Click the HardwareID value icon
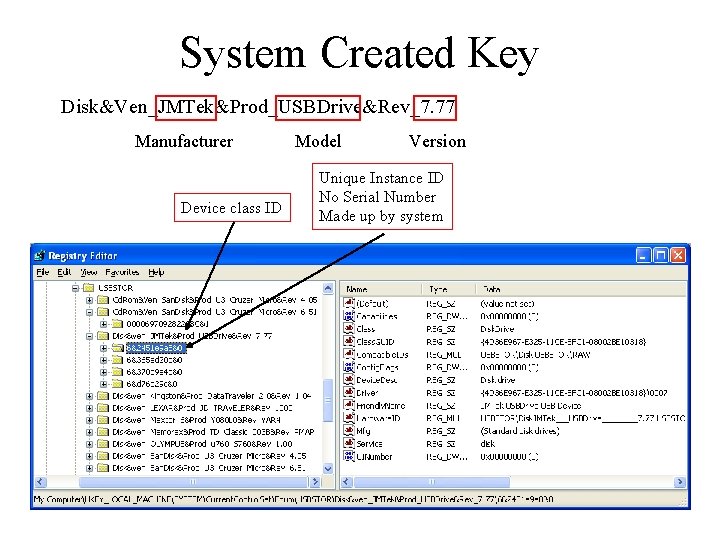Image resolution: width=720 pixels, height=540 pixels. [x=349, y=418]
